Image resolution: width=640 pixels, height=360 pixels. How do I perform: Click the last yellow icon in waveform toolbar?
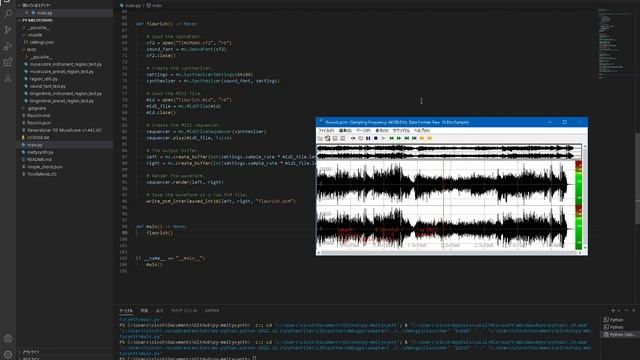tap(429, 138)
